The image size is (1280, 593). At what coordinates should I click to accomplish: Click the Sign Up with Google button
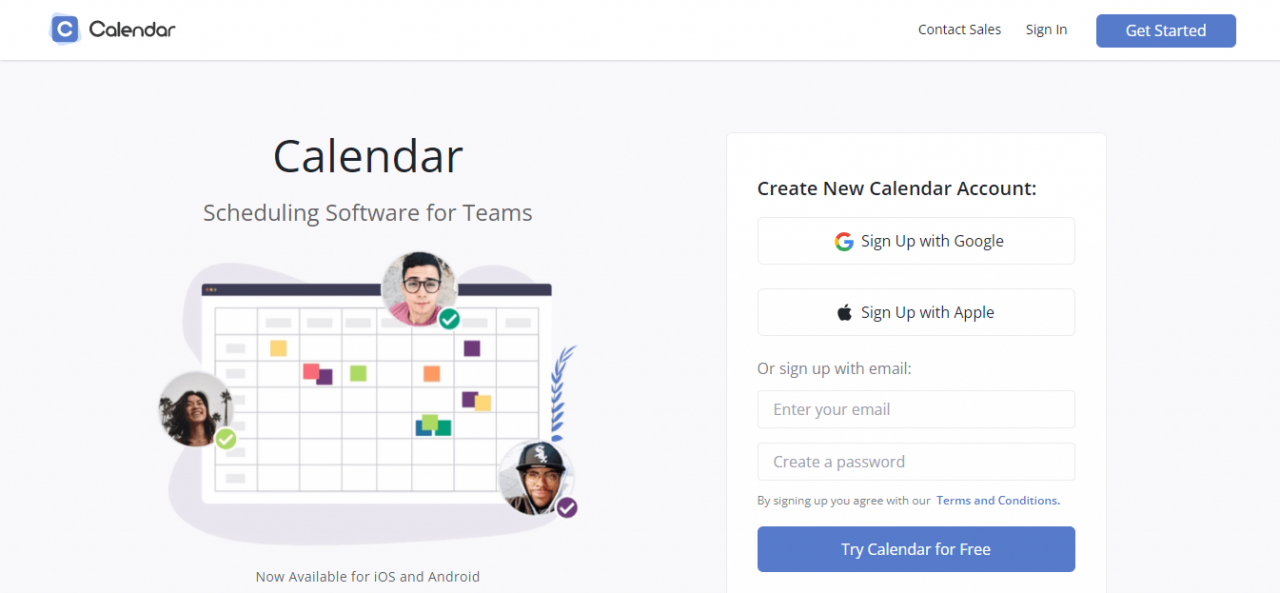pyautogui.click(x=915, y=241)
